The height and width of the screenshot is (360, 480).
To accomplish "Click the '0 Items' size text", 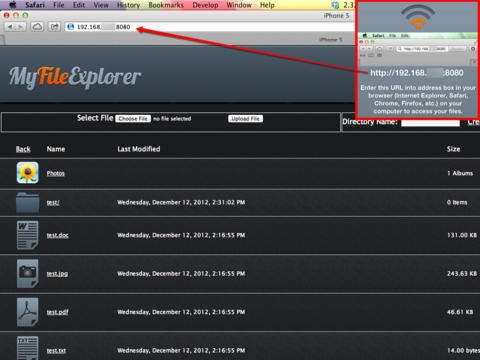I will point(457,202).
